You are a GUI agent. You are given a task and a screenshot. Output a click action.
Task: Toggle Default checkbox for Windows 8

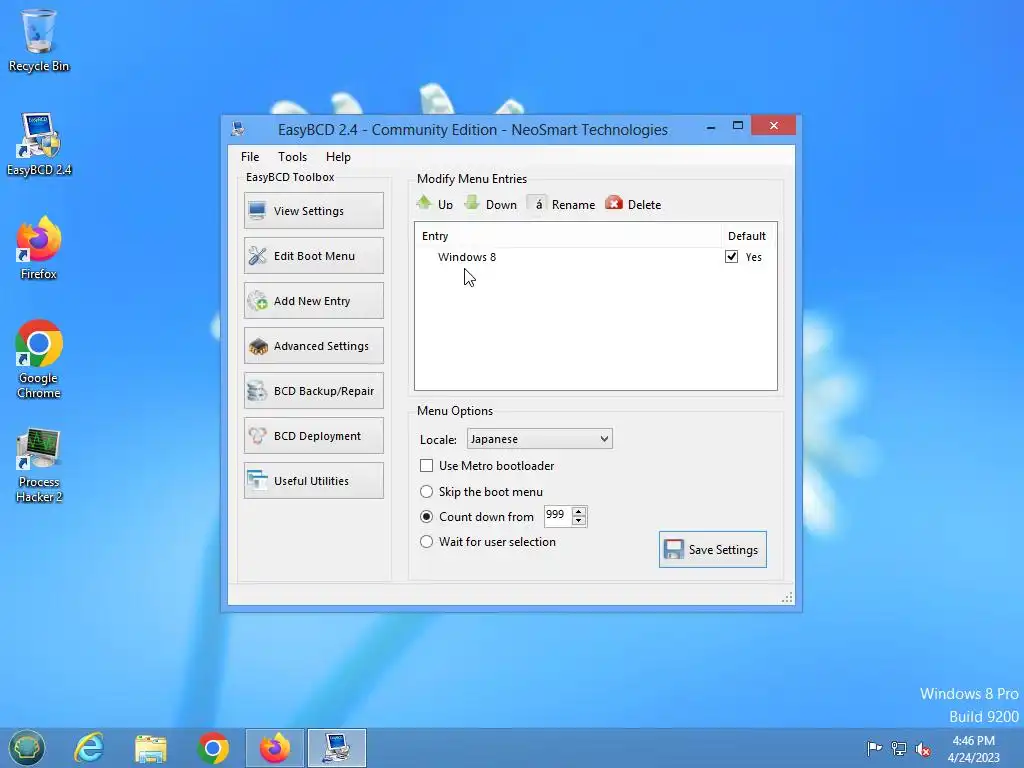[x=731, y=257]
